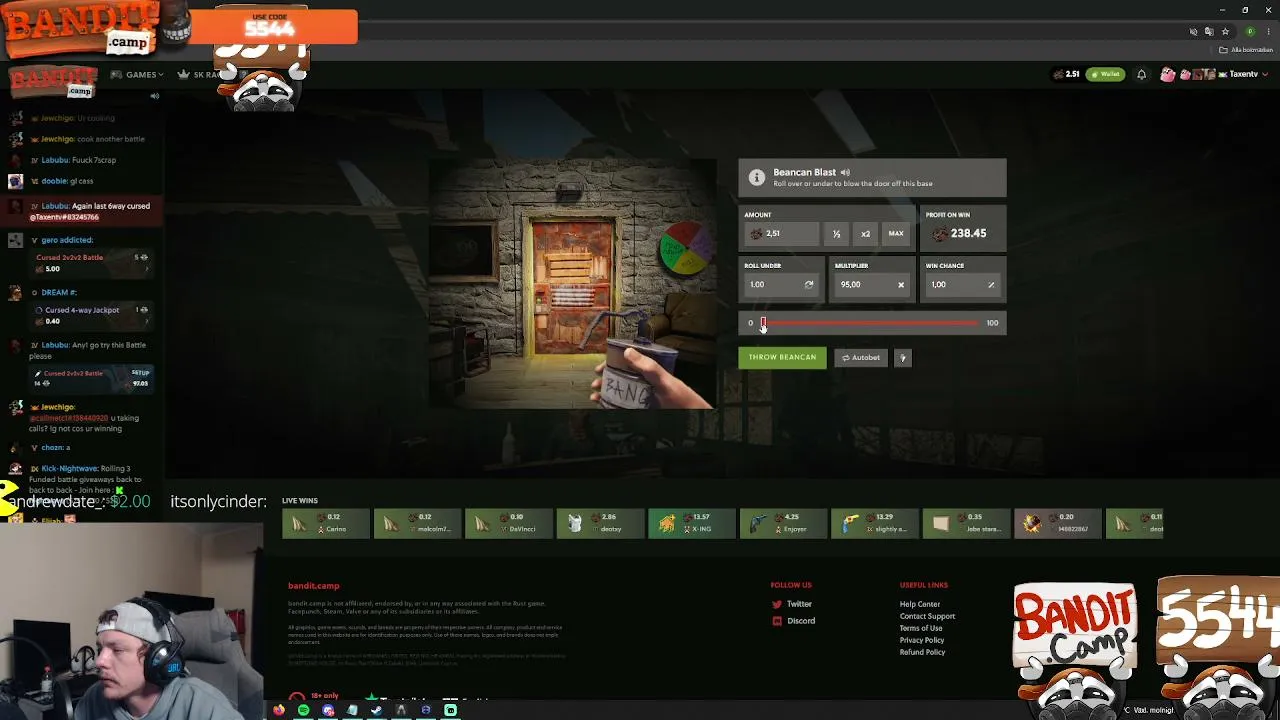This screenshot has width=1280, height=720.
Task: Click live win 13.57 by X-ING
Action: coord(691,523)
